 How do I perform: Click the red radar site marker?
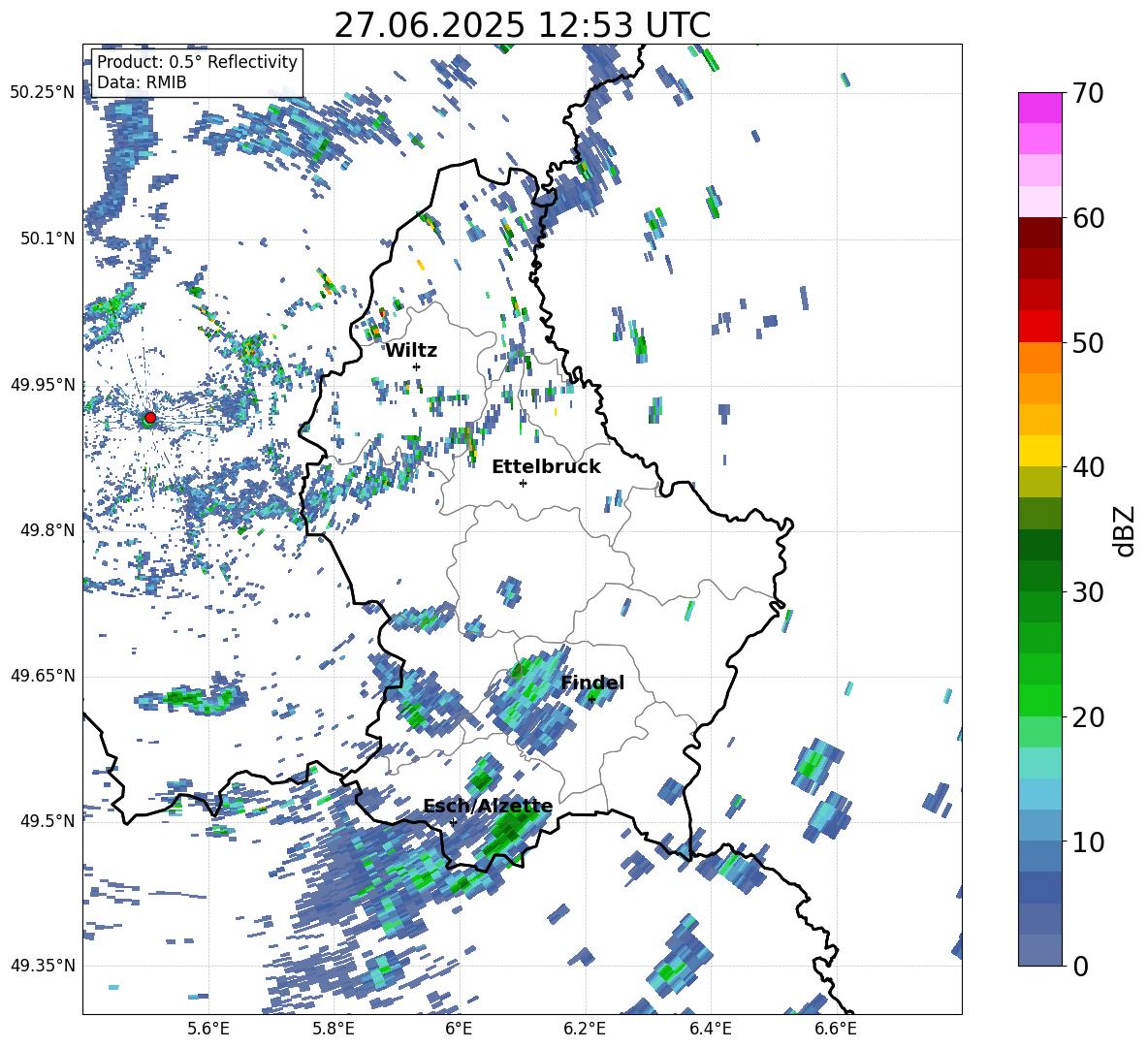(150, 418)
